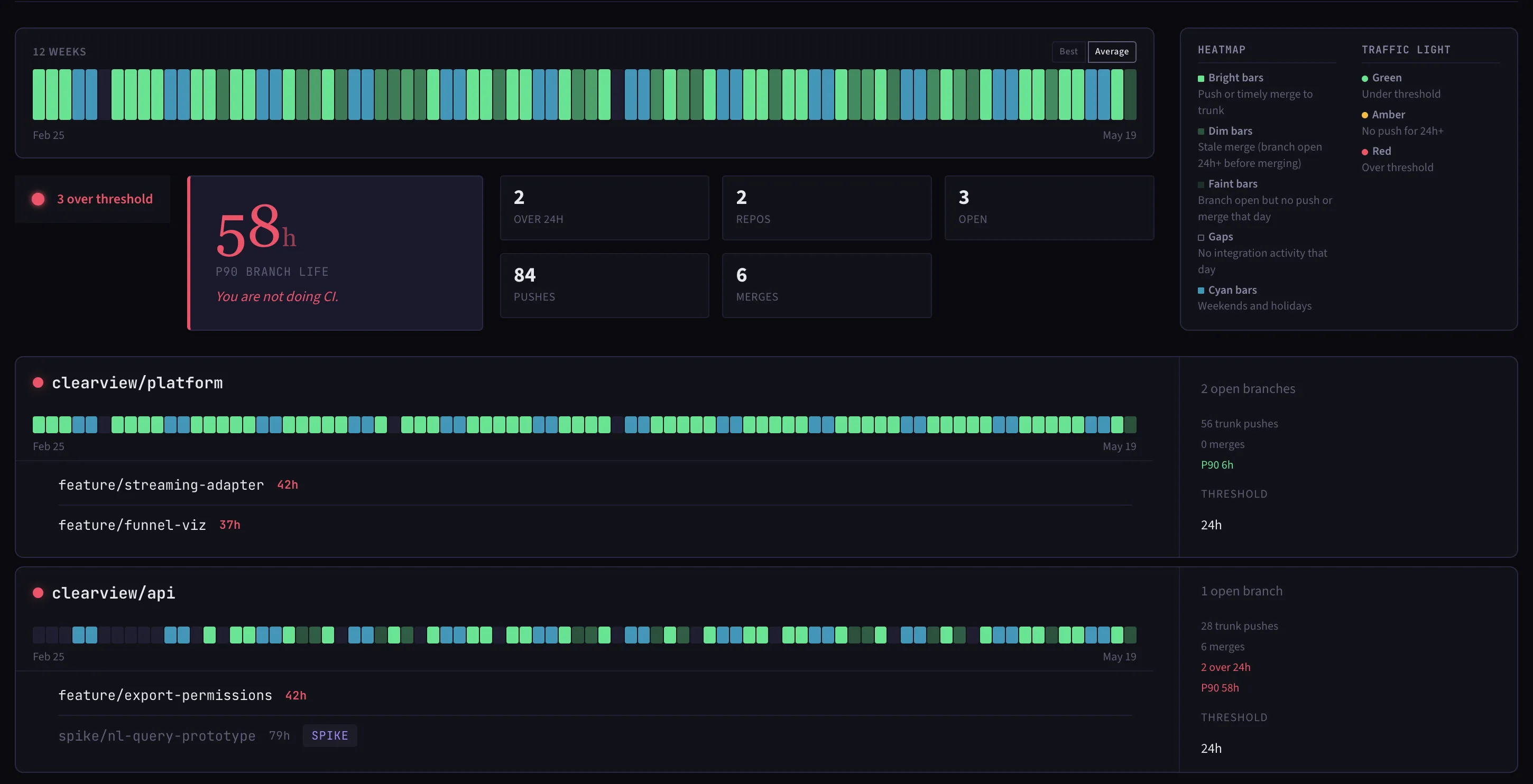
Task: Click 79h duration beside spike/nl-query-prototype
Action: click(x=279, y=736)
